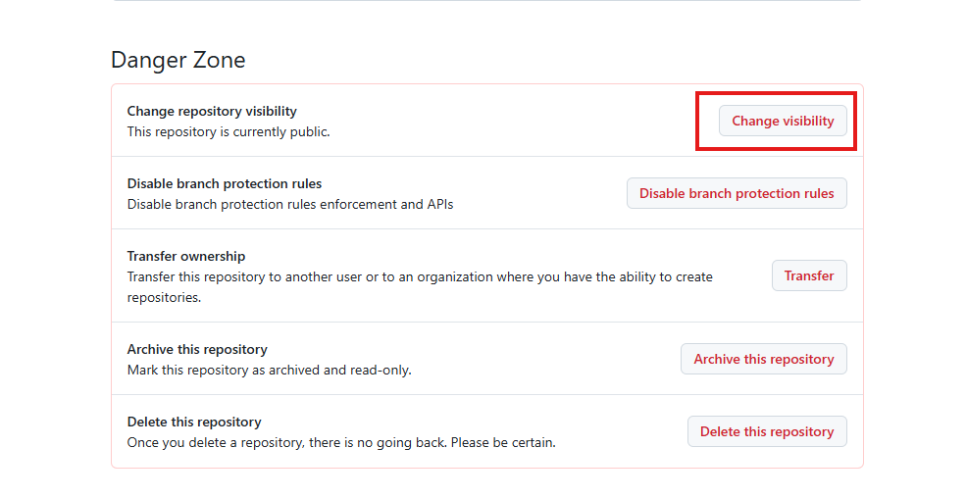Click the Disable branch protection rules button
966x498 pixels.
point(736,194)
